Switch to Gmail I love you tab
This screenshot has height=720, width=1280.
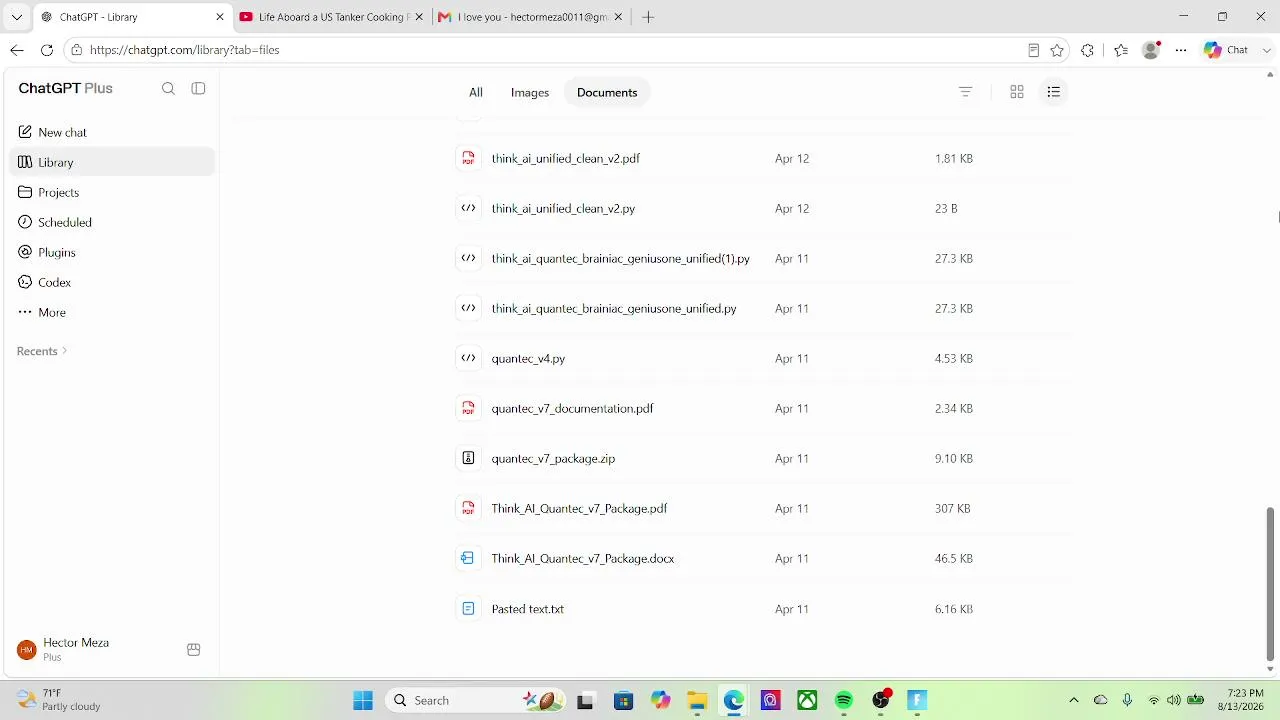(x=531, y=17)
